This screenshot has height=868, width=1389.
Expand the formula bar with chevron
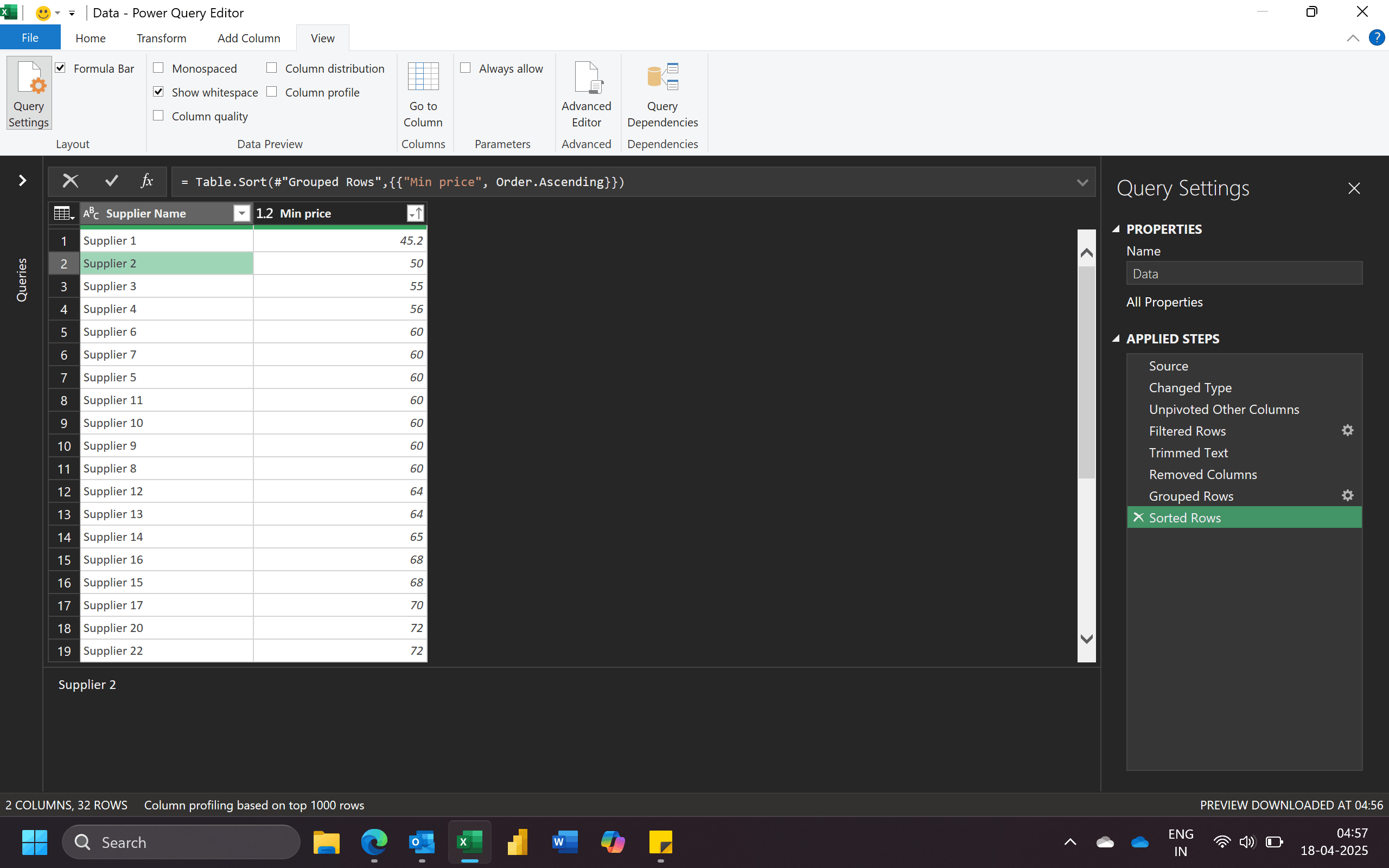pos(1082,183)
